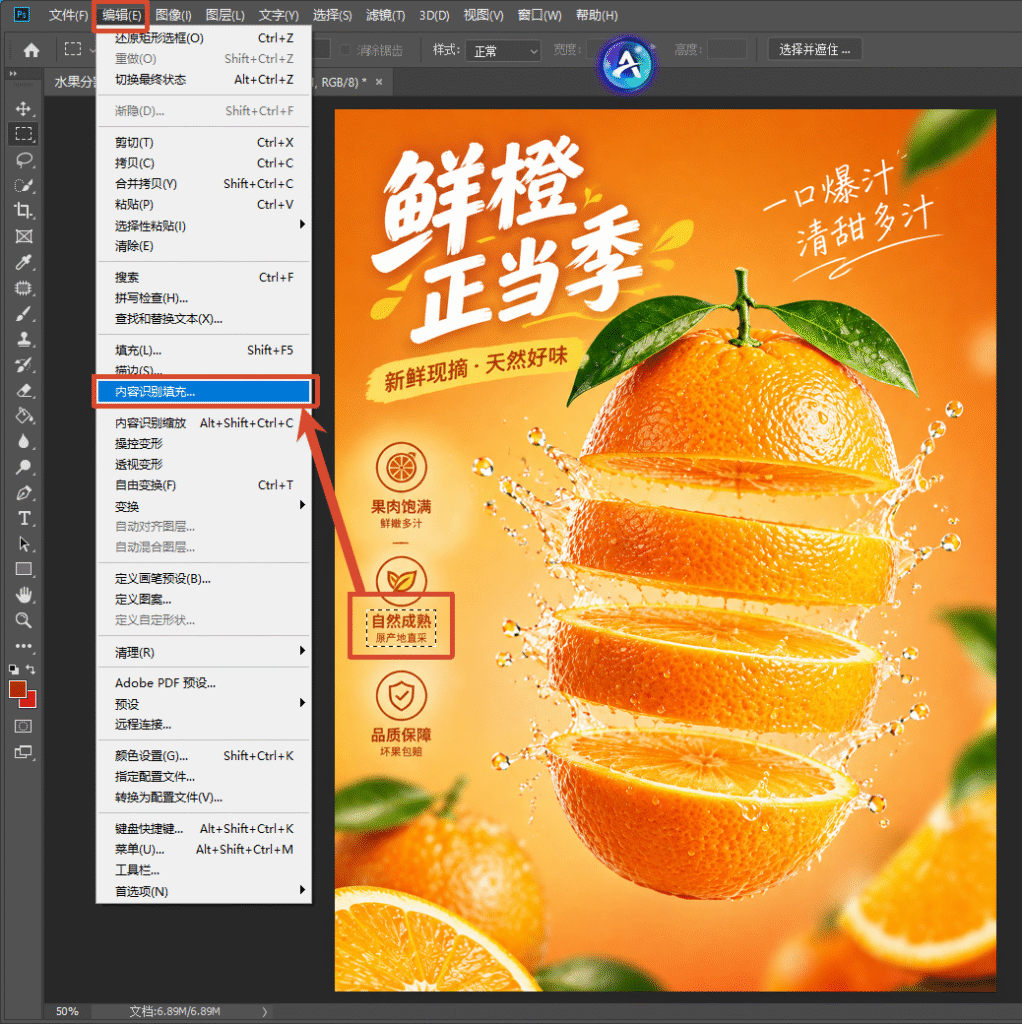Select the Eyedropper tool
Viewport: 1022px width, 1024px height.
point(24,263)
